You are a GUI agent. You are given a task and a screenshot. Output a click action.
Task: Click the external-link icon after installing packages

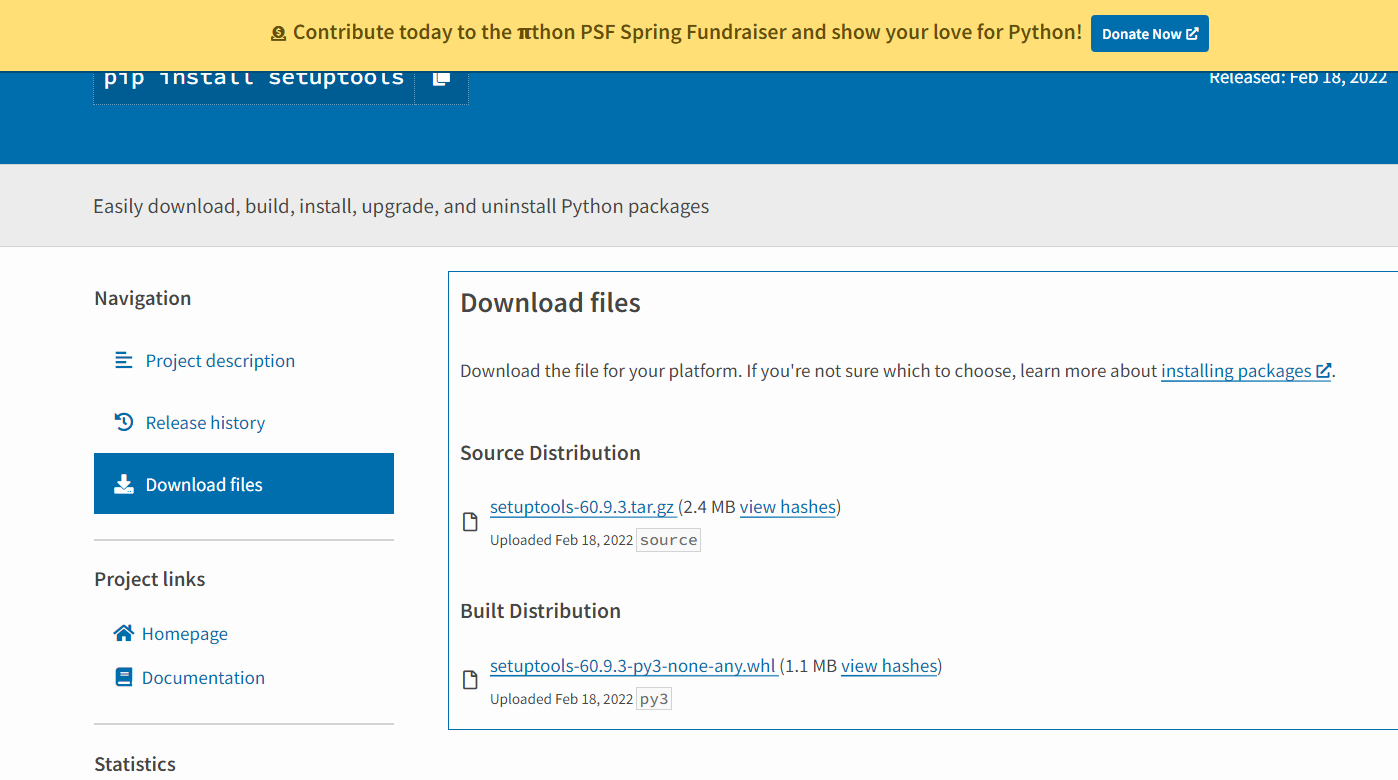pos(1325,369)
